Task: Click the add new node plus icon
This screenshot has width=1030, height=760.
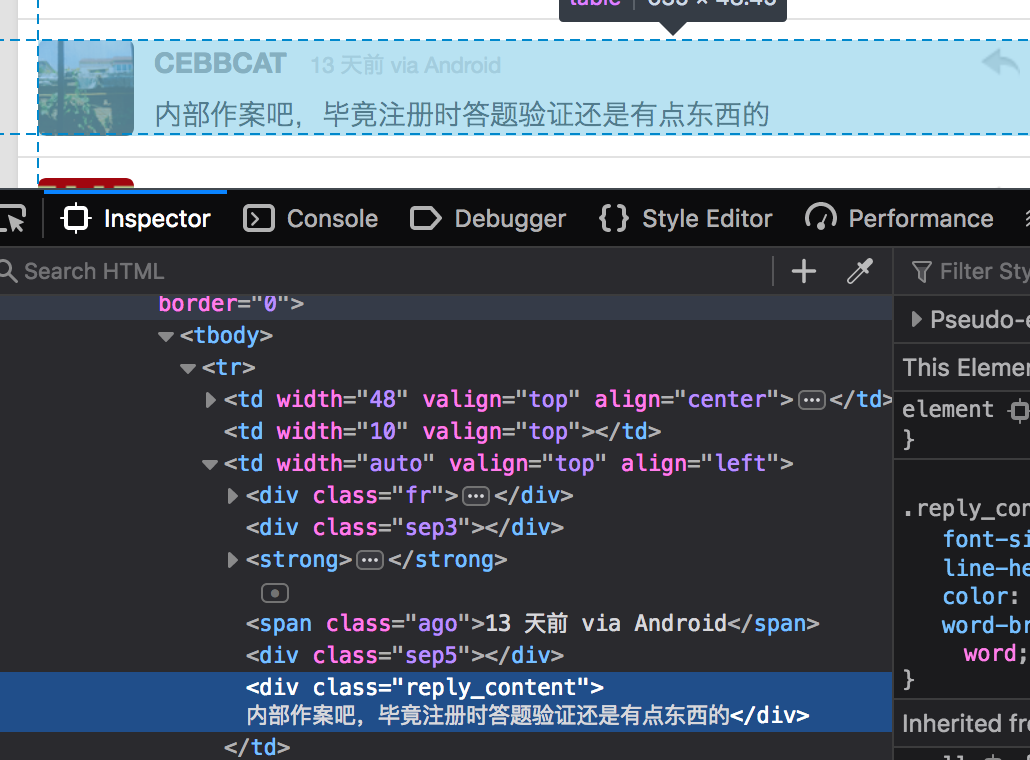Action: point(804,271)
